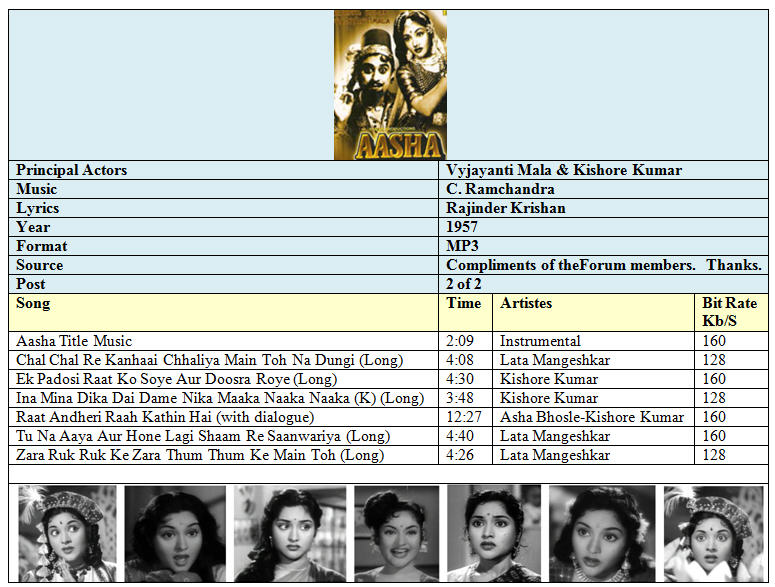775x587 pixels.
Task: Click the '2 of 2' post value
Action: 464,284
